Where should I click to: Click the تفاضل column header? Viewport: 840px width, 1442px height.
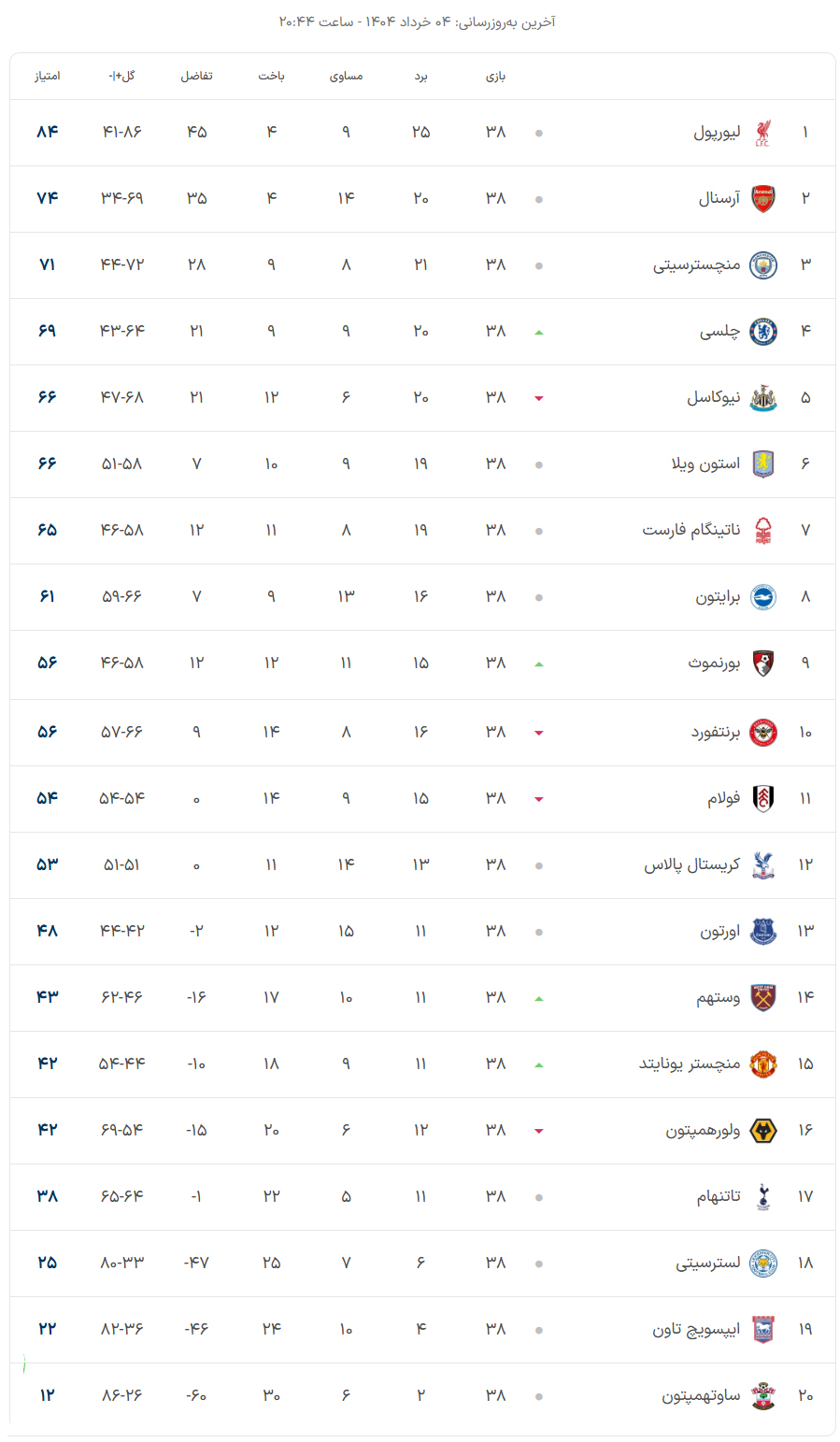[196, 76]
